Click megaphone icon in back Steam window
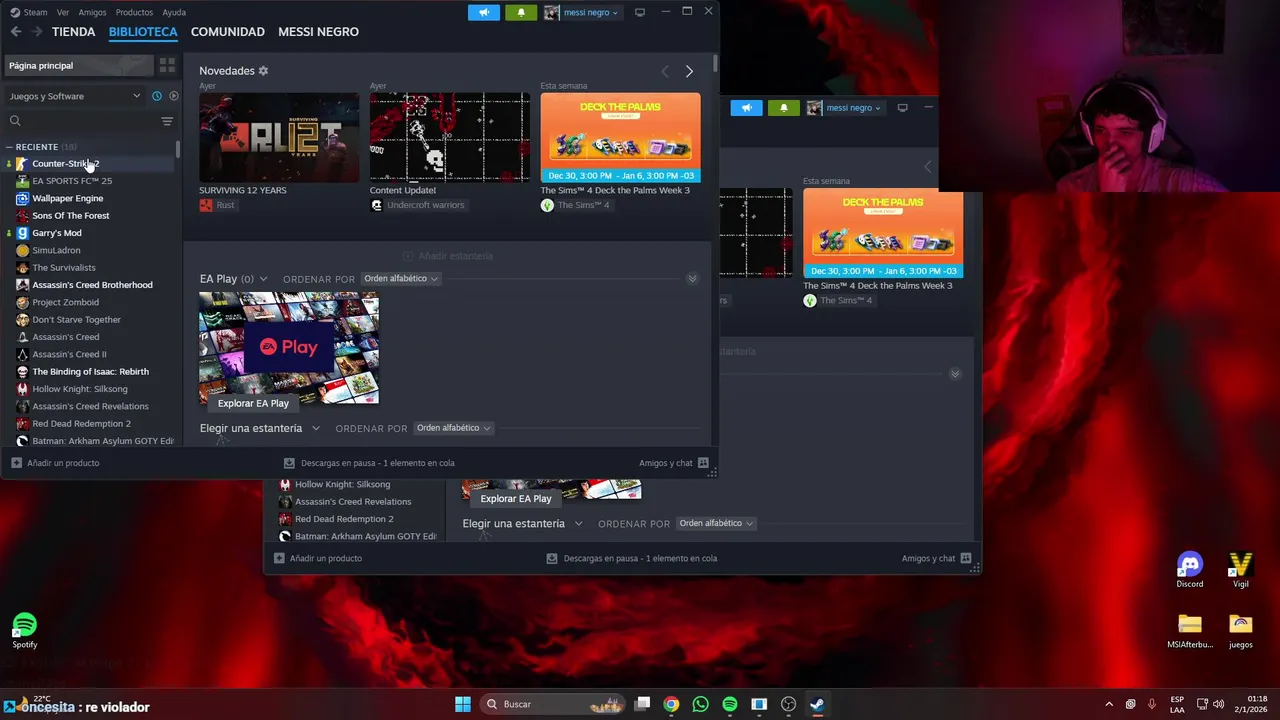Image resolution: width=1280 pixels, height=720 pixels. point(746,107)
